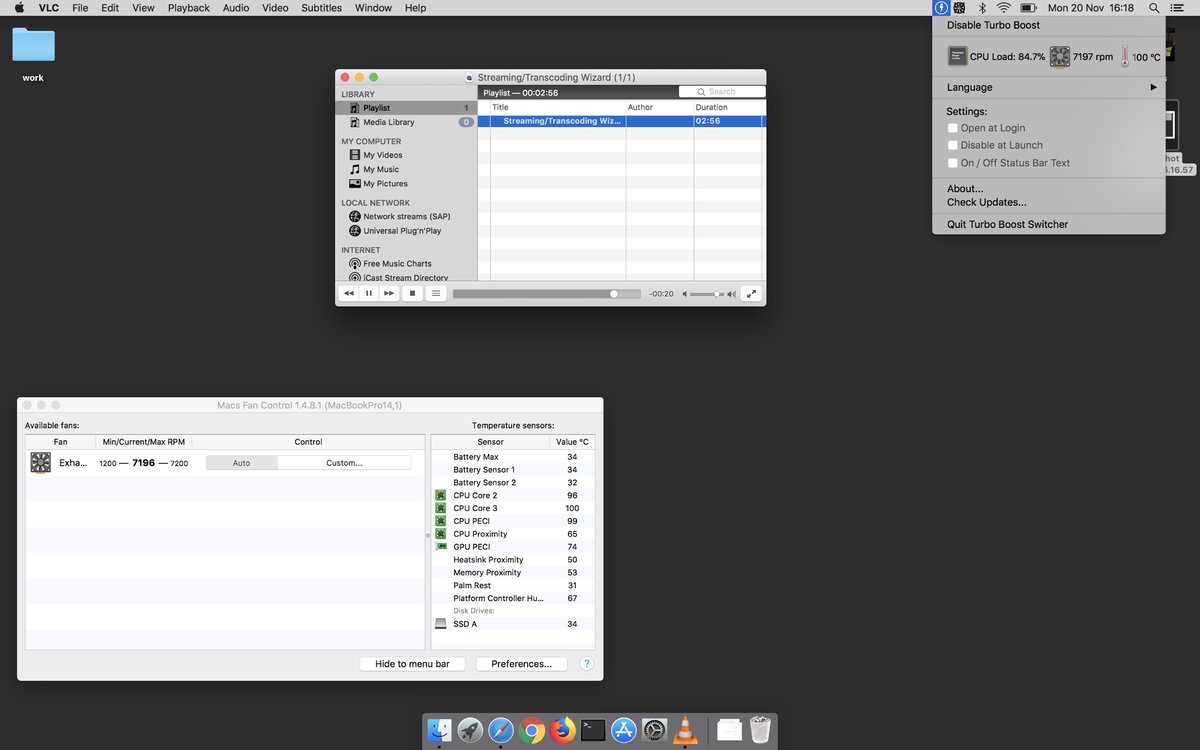Click Macs Fan Control menu bar icon
1200x750 pixels.
(959, 8)
